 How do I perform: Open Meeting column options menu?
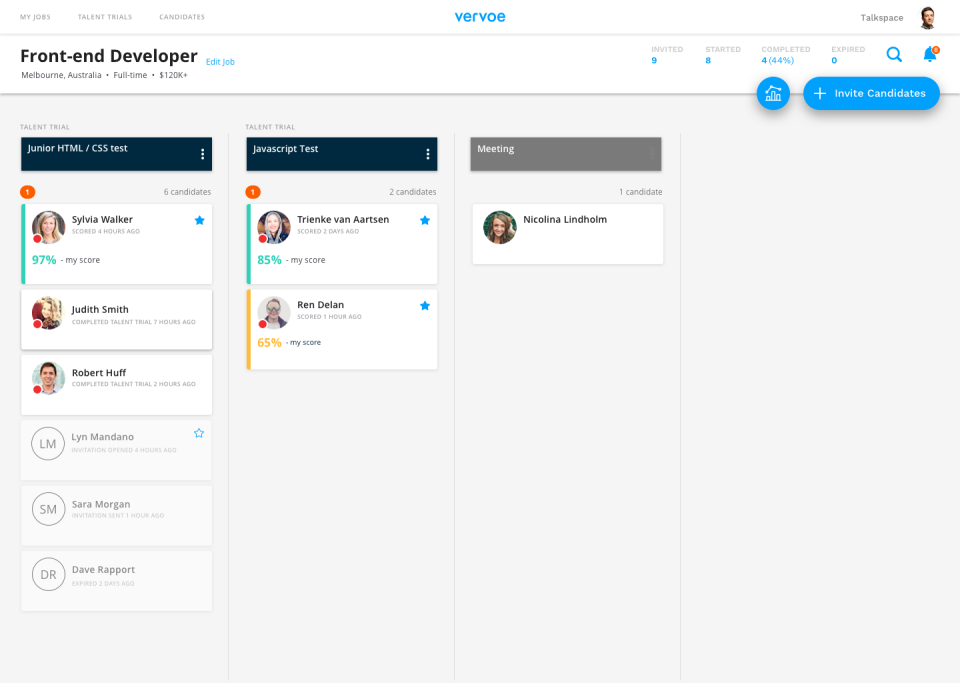(x=652, y=154)
